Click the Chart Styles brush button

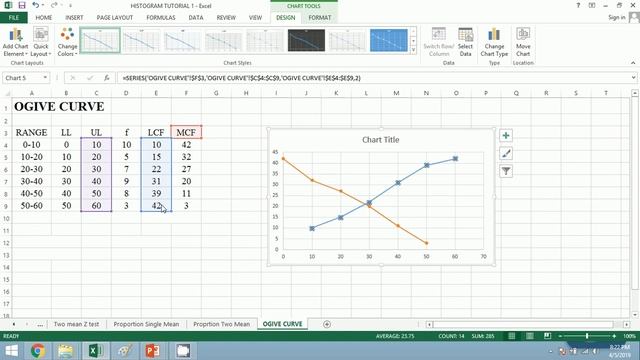pos(506,153)
